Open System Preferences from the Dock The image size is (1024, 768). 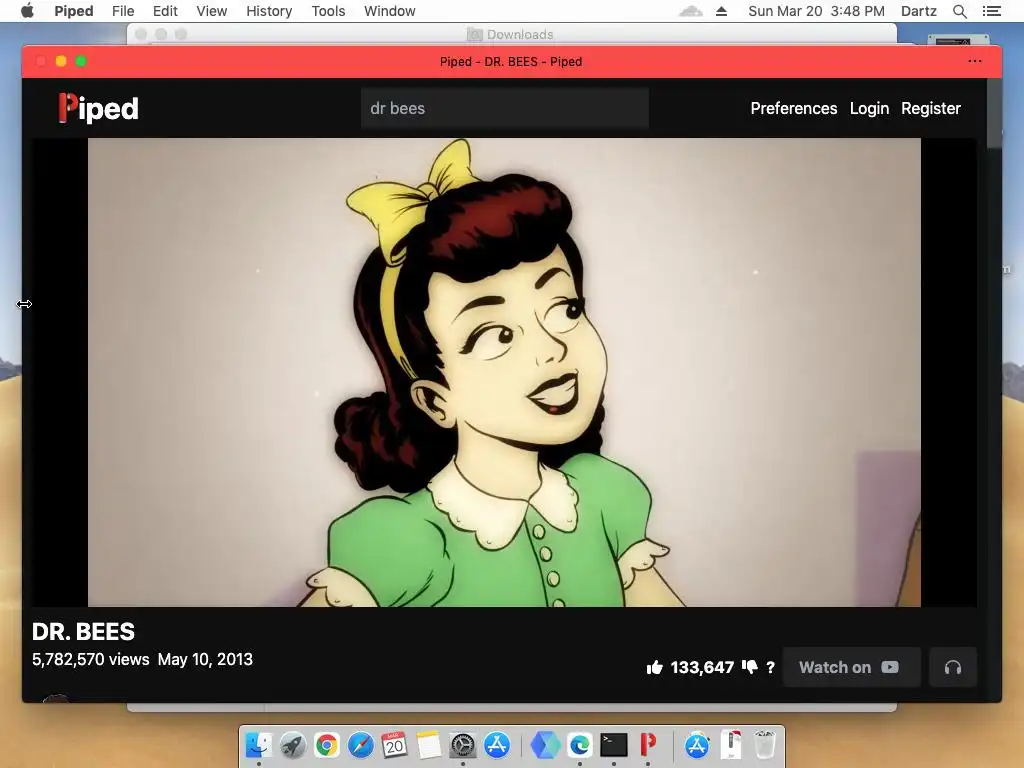(x=463, y=744)
